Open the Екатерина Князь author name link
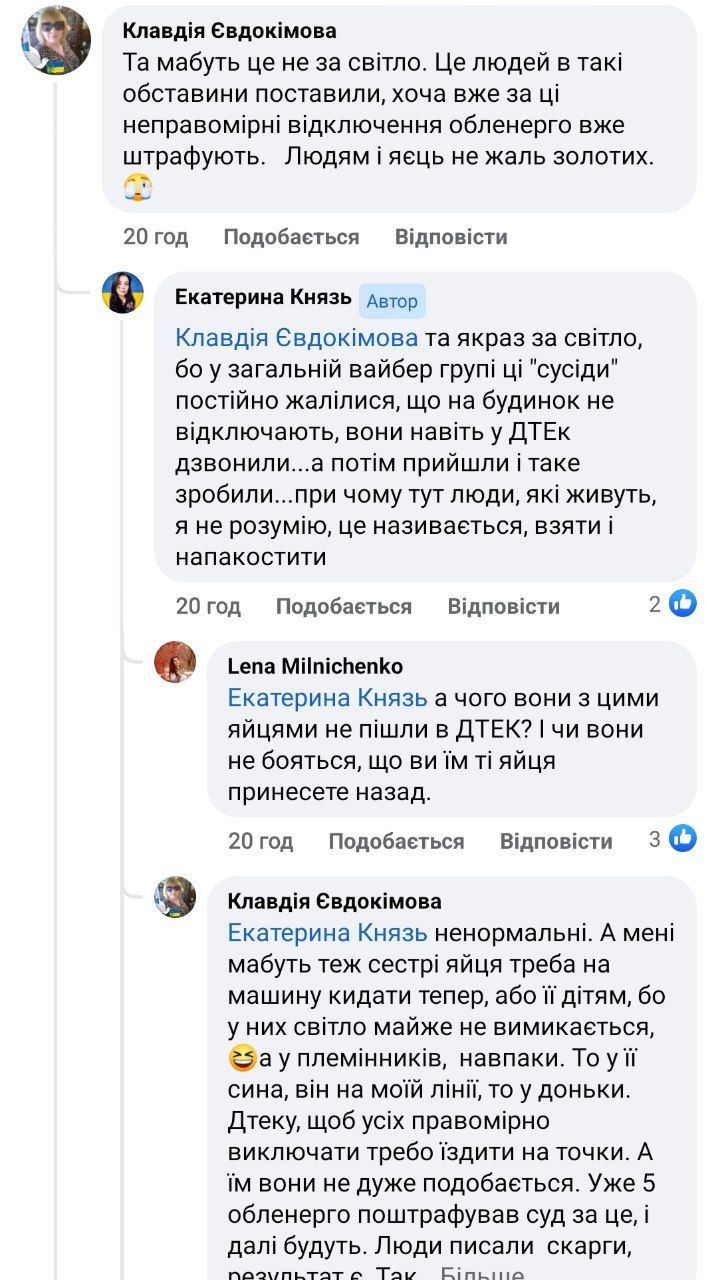This screenshot has height=1280, width=718. pos(263,297)
